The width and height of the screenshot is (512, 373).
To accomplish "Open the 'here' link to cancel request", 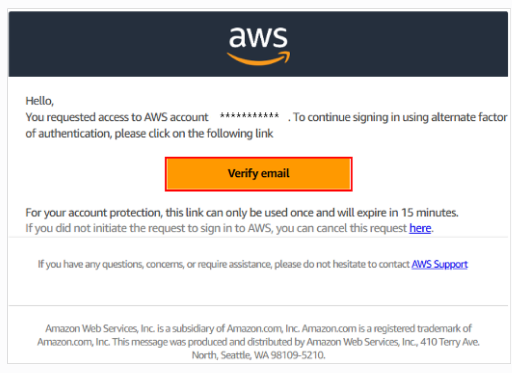I will coord(420,228).
